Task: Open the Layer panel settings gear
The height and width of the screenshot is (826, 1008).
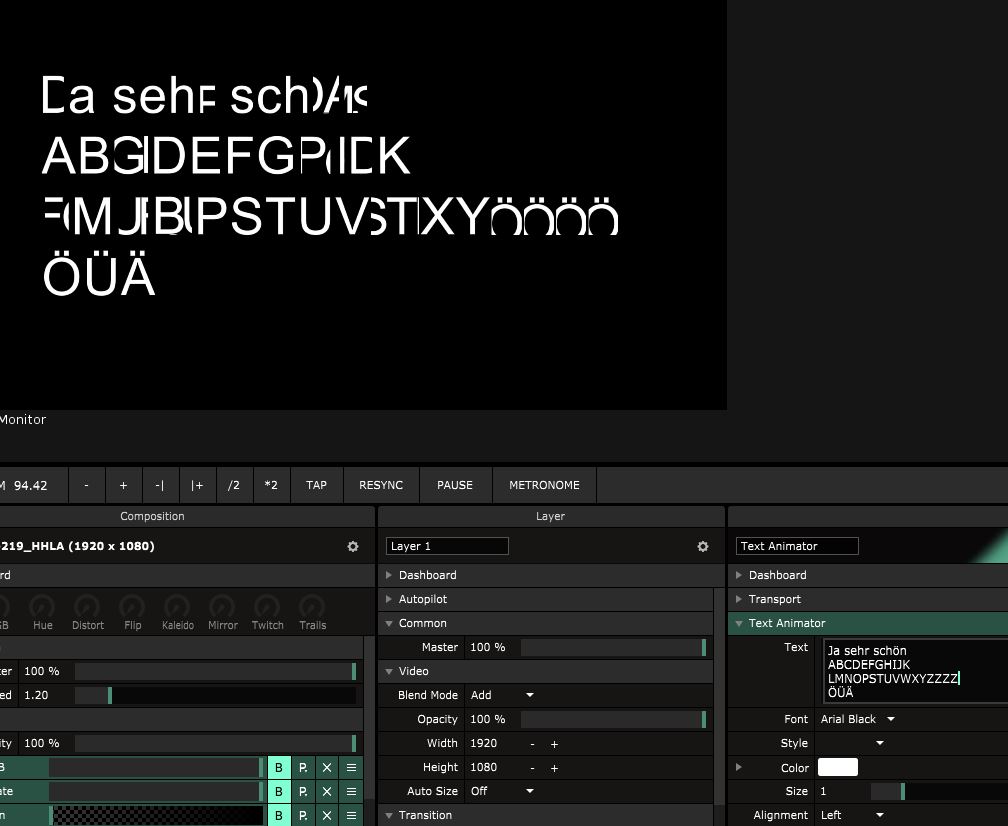Action: [703, 547]
